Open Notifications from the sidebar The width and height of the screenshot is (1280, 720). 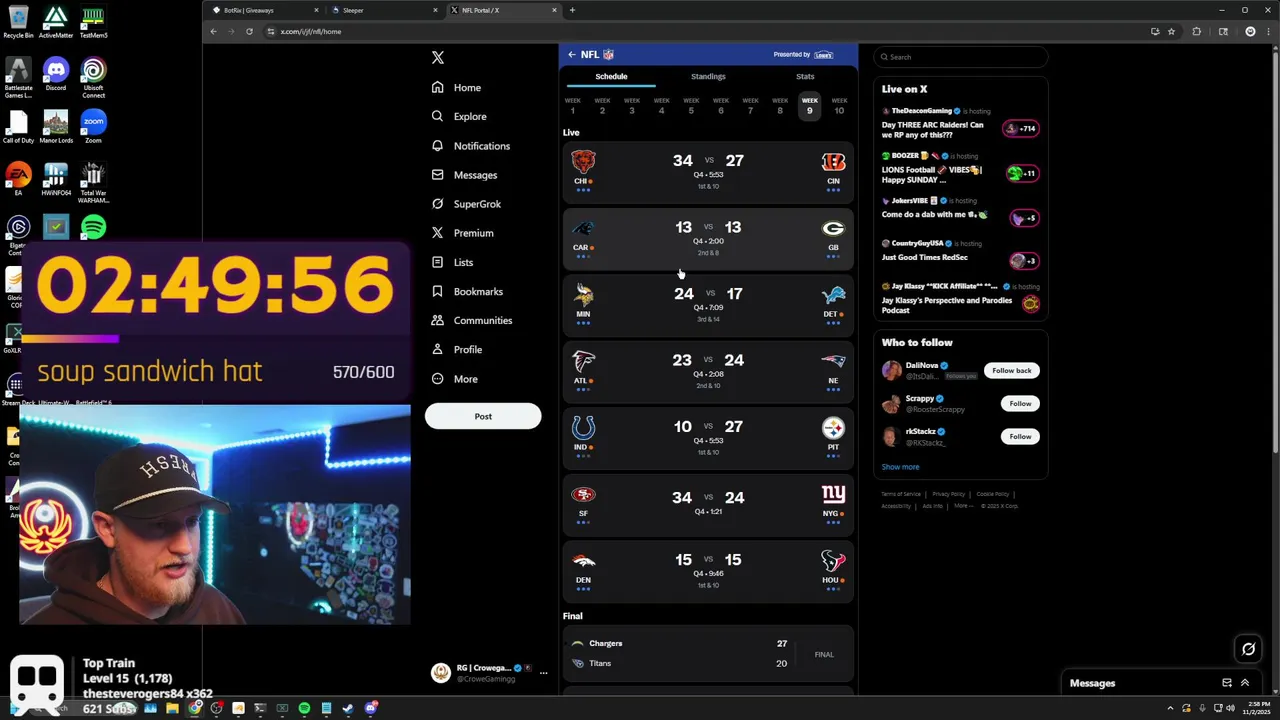[x=470, y=146]
